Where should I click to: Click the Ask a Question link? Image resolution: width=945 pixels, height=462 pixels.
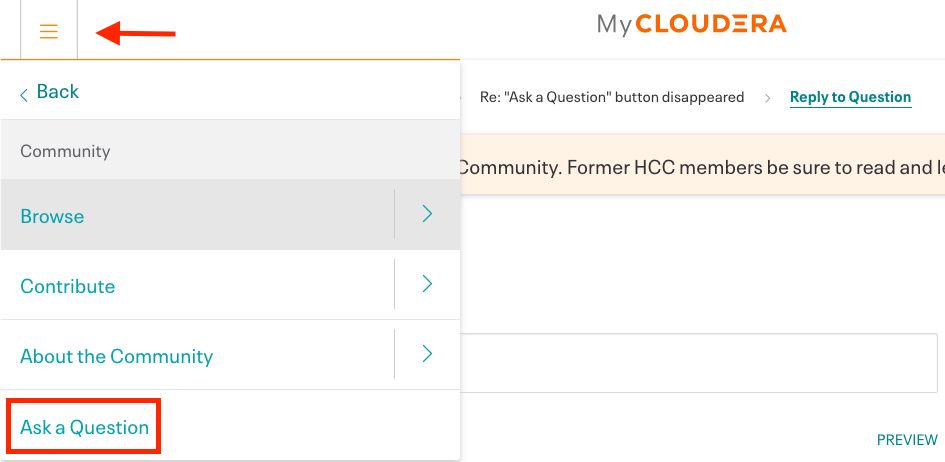(x=85, y=427)
